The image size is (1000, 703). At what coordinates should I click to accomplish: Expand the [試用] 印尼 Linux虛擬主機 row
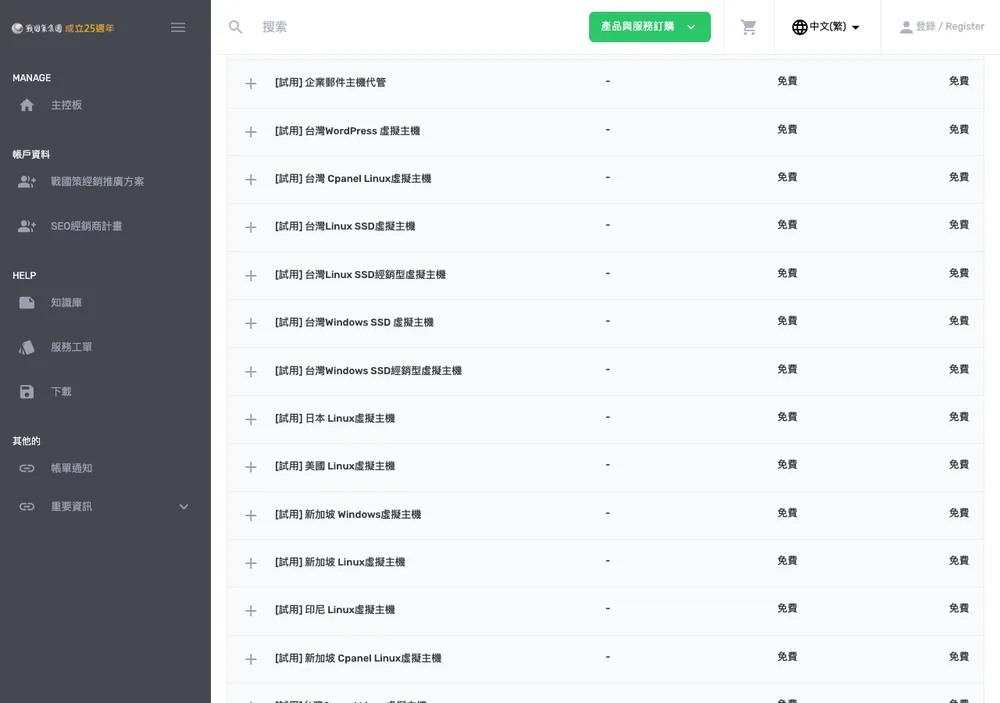pyautogui.click(x=251, y=610)
